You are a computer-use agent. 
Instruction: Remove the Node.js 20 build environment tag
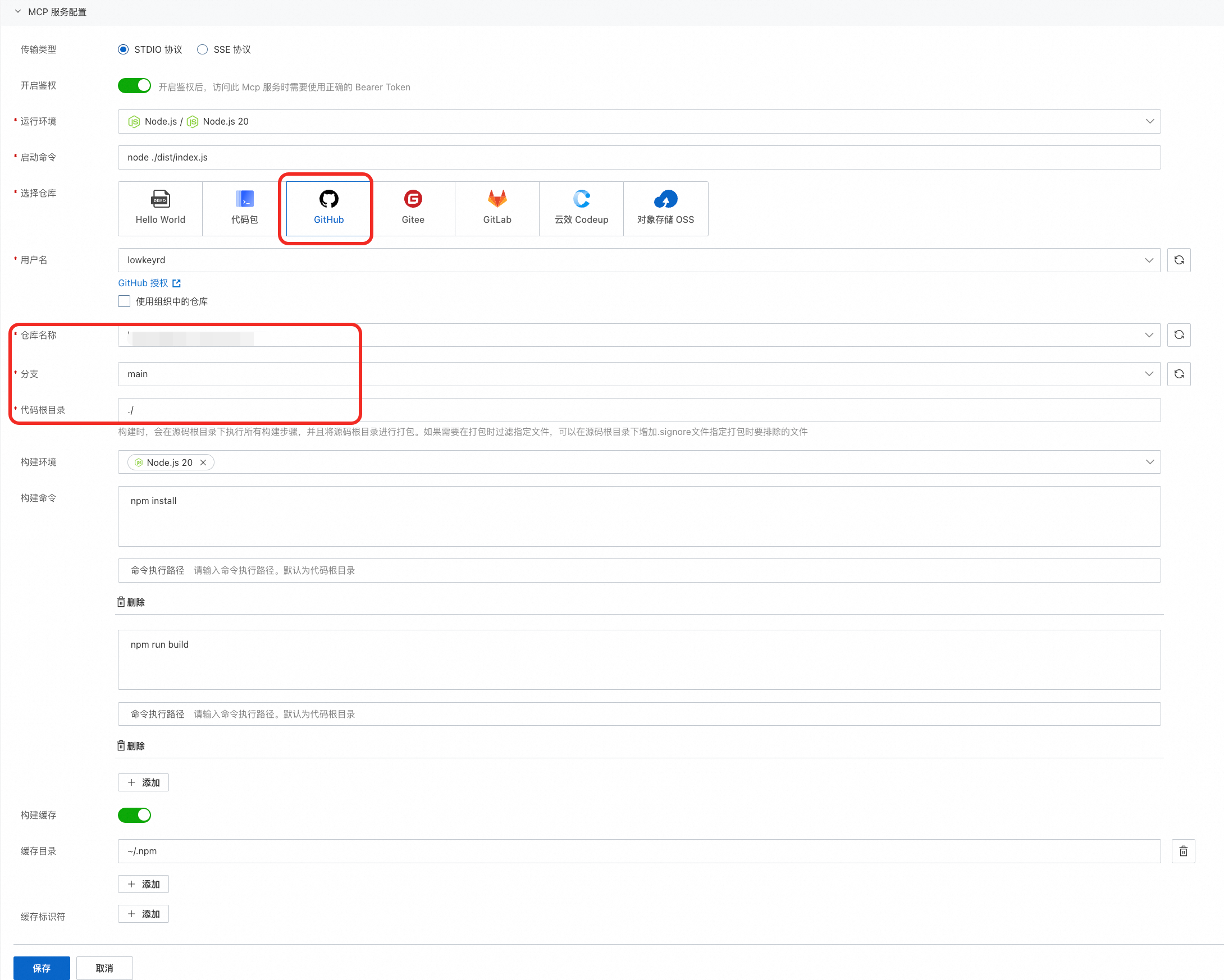point(203,462)
